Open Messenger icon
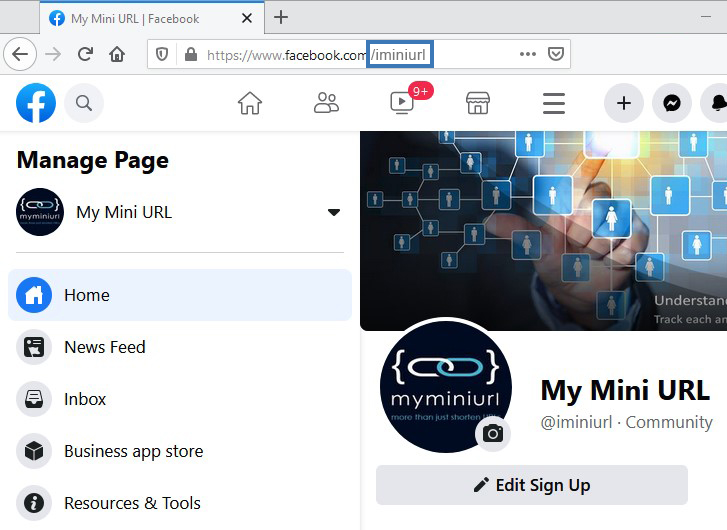Viewport: 727px width, 530px height. 672,103
